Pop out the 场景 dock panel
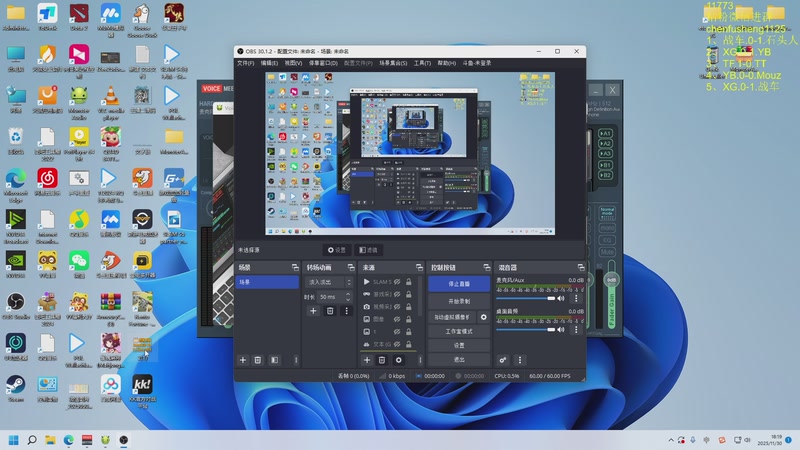 [295, 267]
